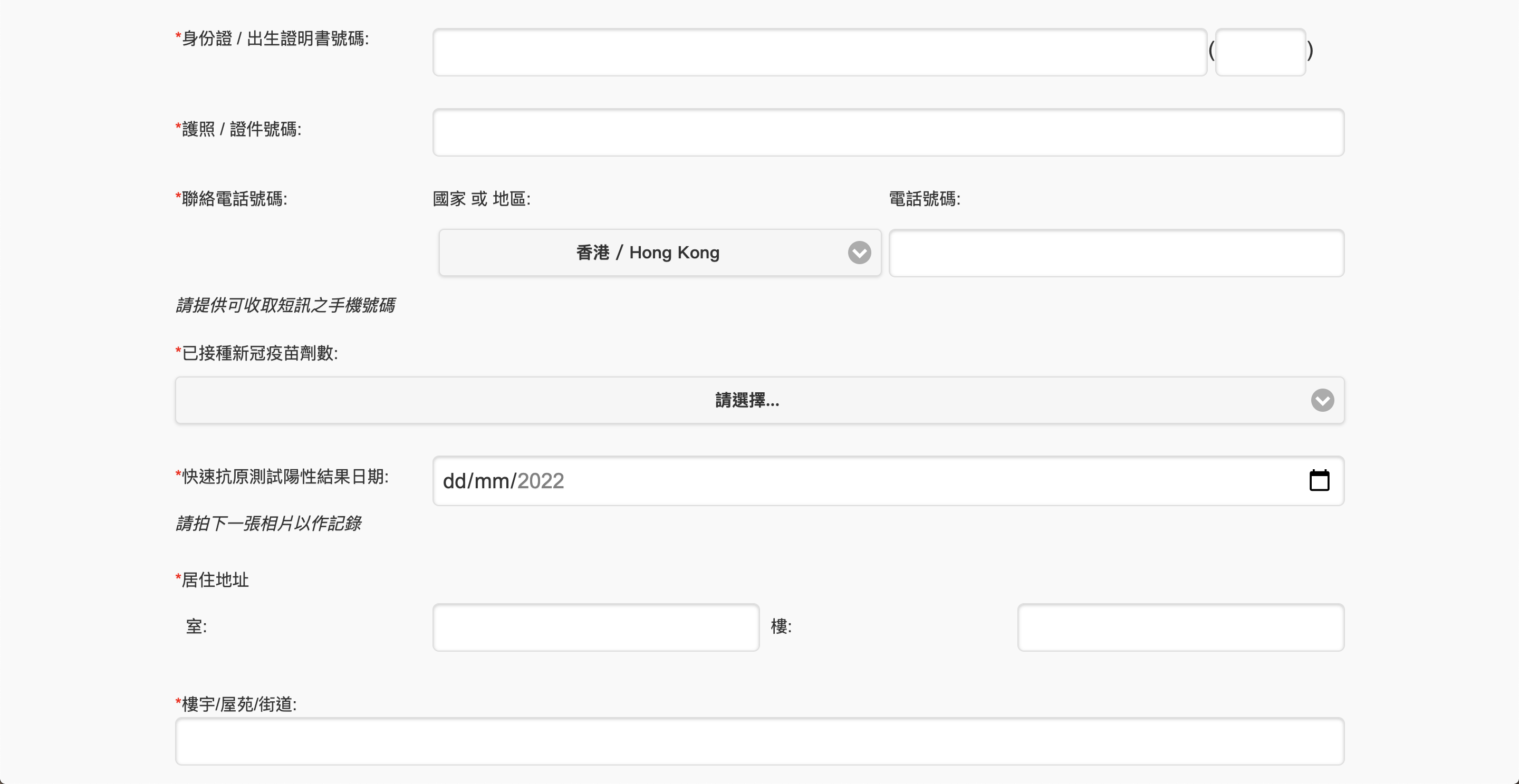Click the 樓 floor number input
Screen dimensions: 1519x784
[1180, 626]
